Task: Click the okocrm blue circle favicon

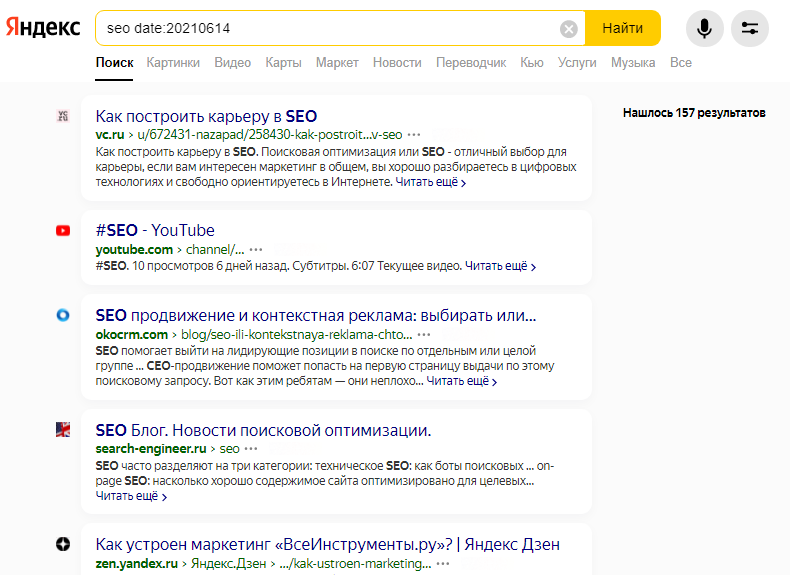Action: coord(63,315)
